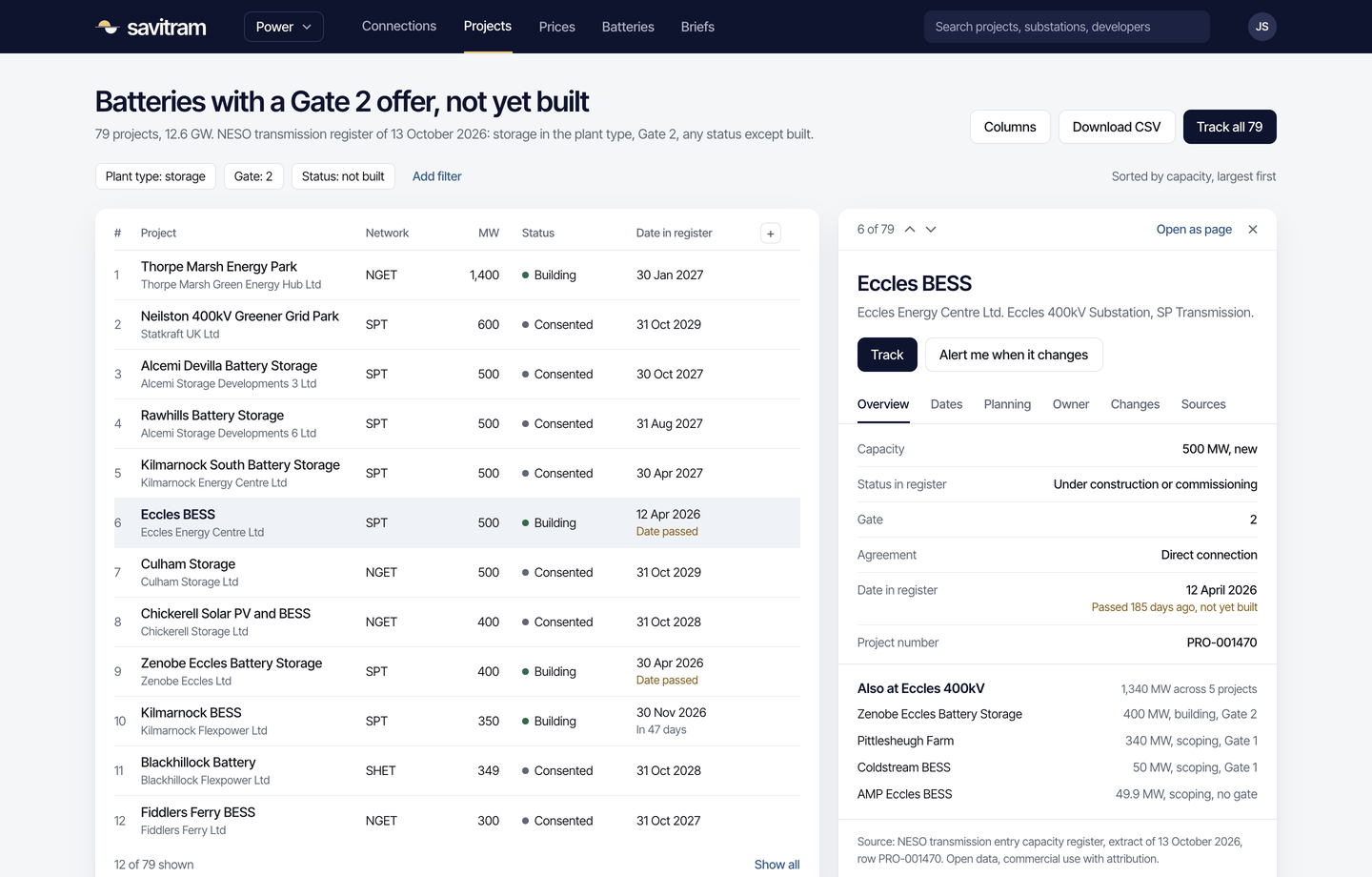Viewport: 1372px width, 877px height.
Task: Edit the Plant type: storage filter
Action: coord(155,176)
